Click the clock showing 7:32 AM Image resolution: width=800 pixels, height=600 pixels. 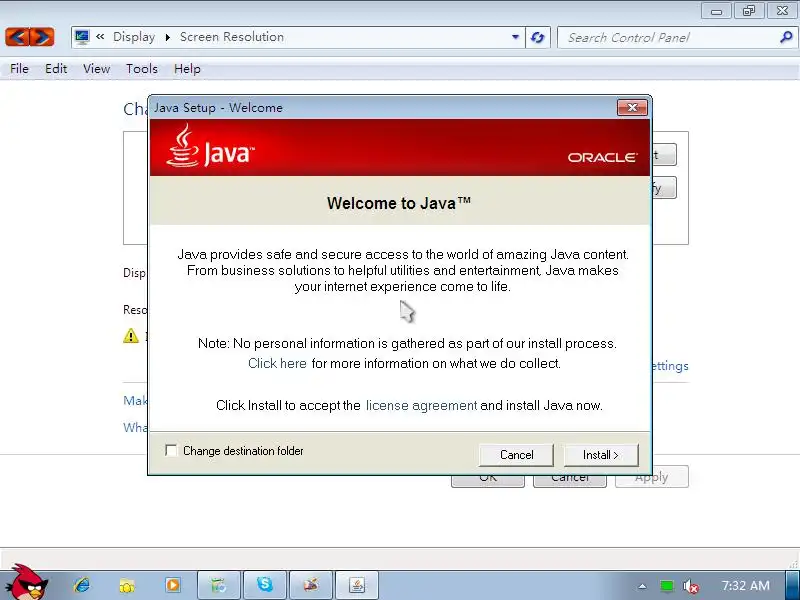tap(745, 586)
